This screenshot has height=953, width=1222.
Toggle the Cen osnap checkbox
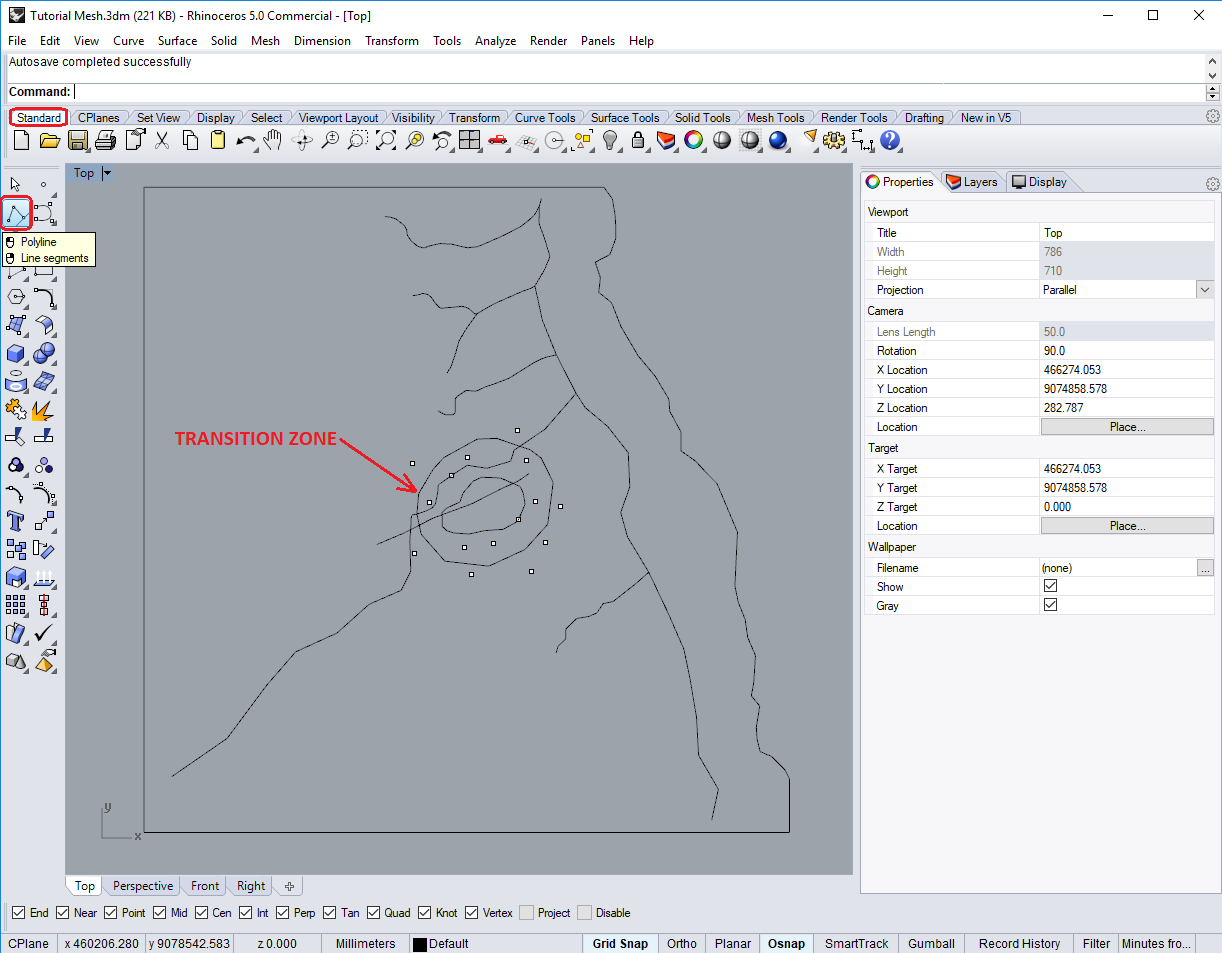pos(202,912)
